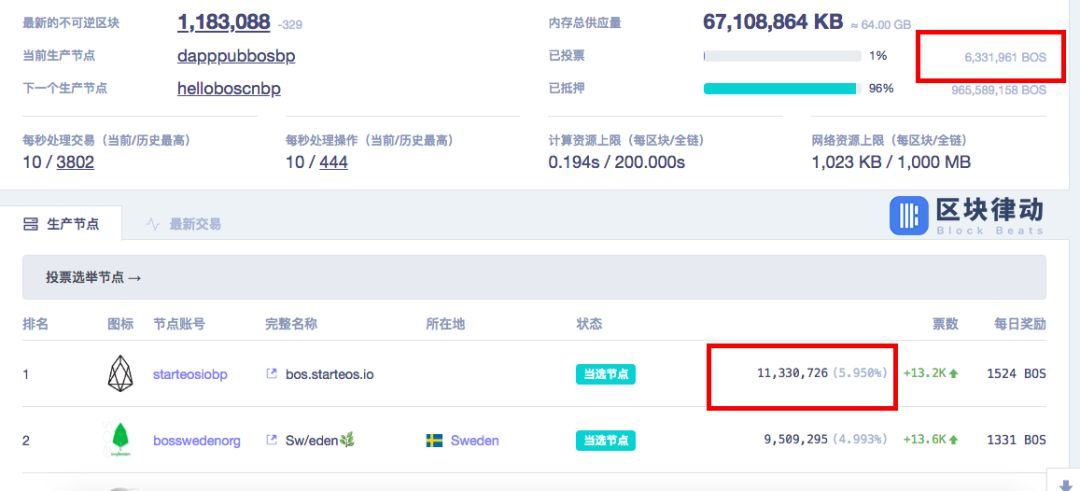Click the +13.6K vote change value
Viewport: 1080px width, 491px height.
pyautogui.click(x=924, y=440)
